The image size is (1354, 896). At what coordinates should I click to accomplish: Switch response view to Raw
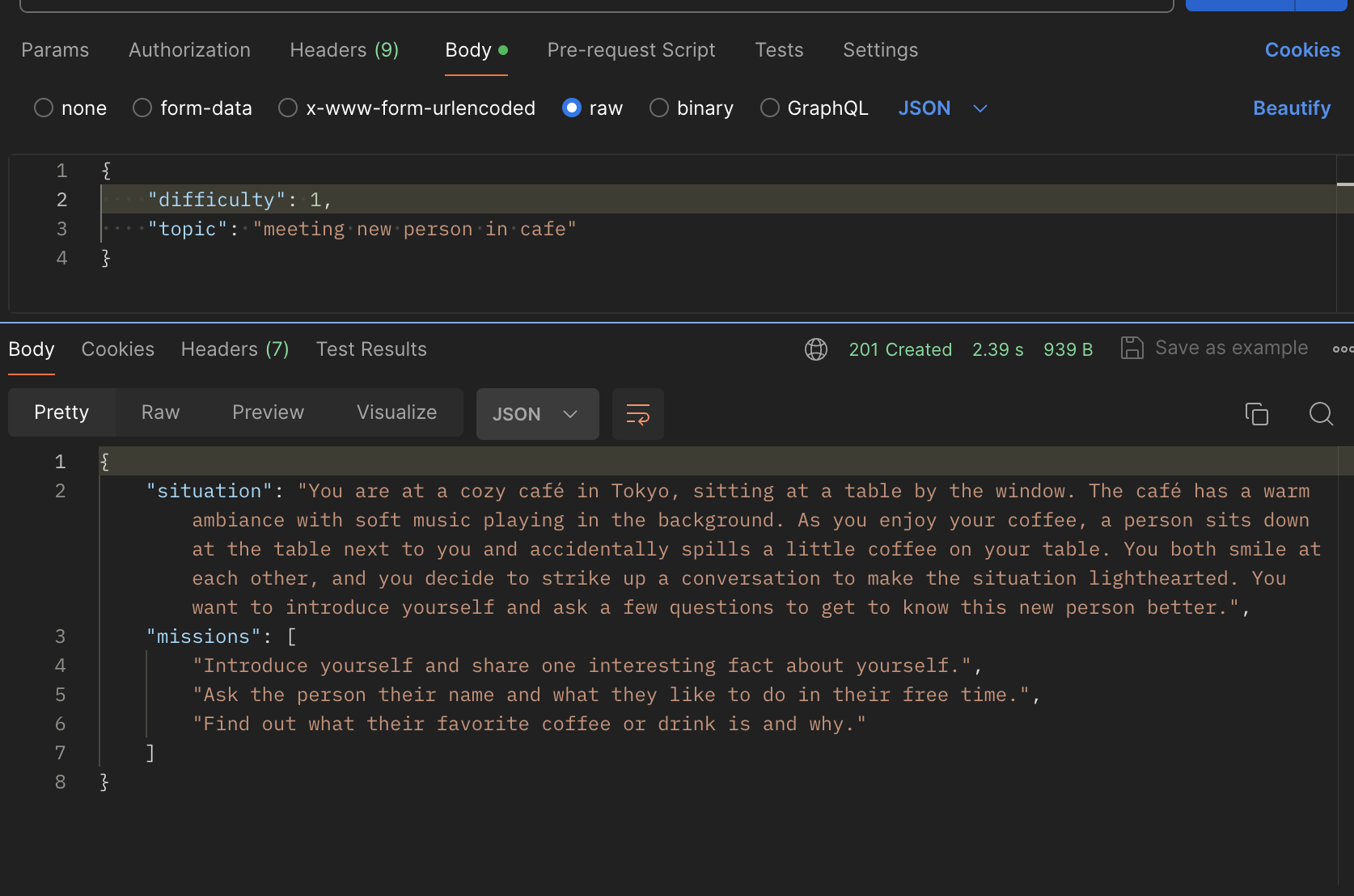(161, 412)
